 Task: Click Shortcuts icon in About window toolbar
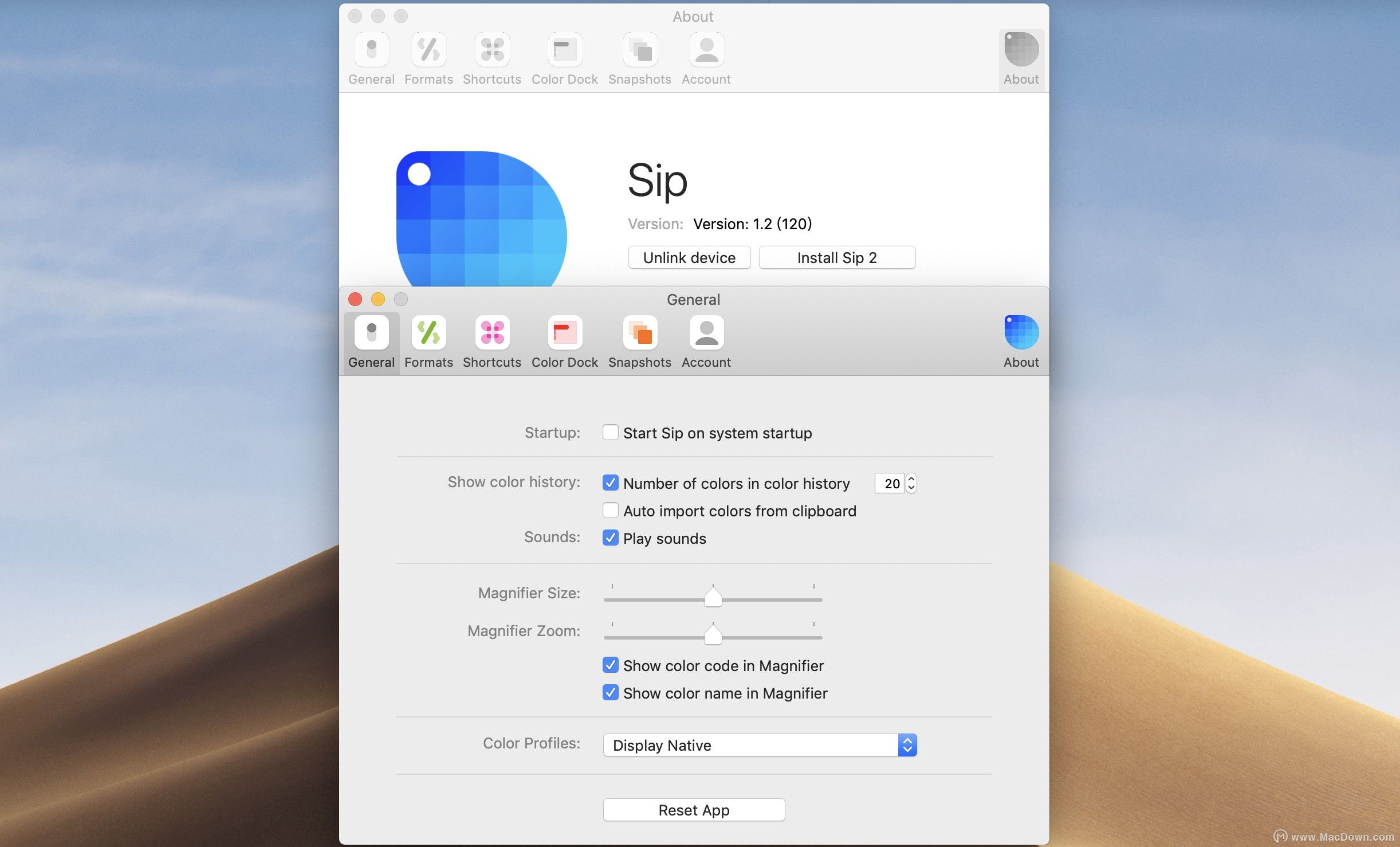pyautogui.click(x=492, y=59)
